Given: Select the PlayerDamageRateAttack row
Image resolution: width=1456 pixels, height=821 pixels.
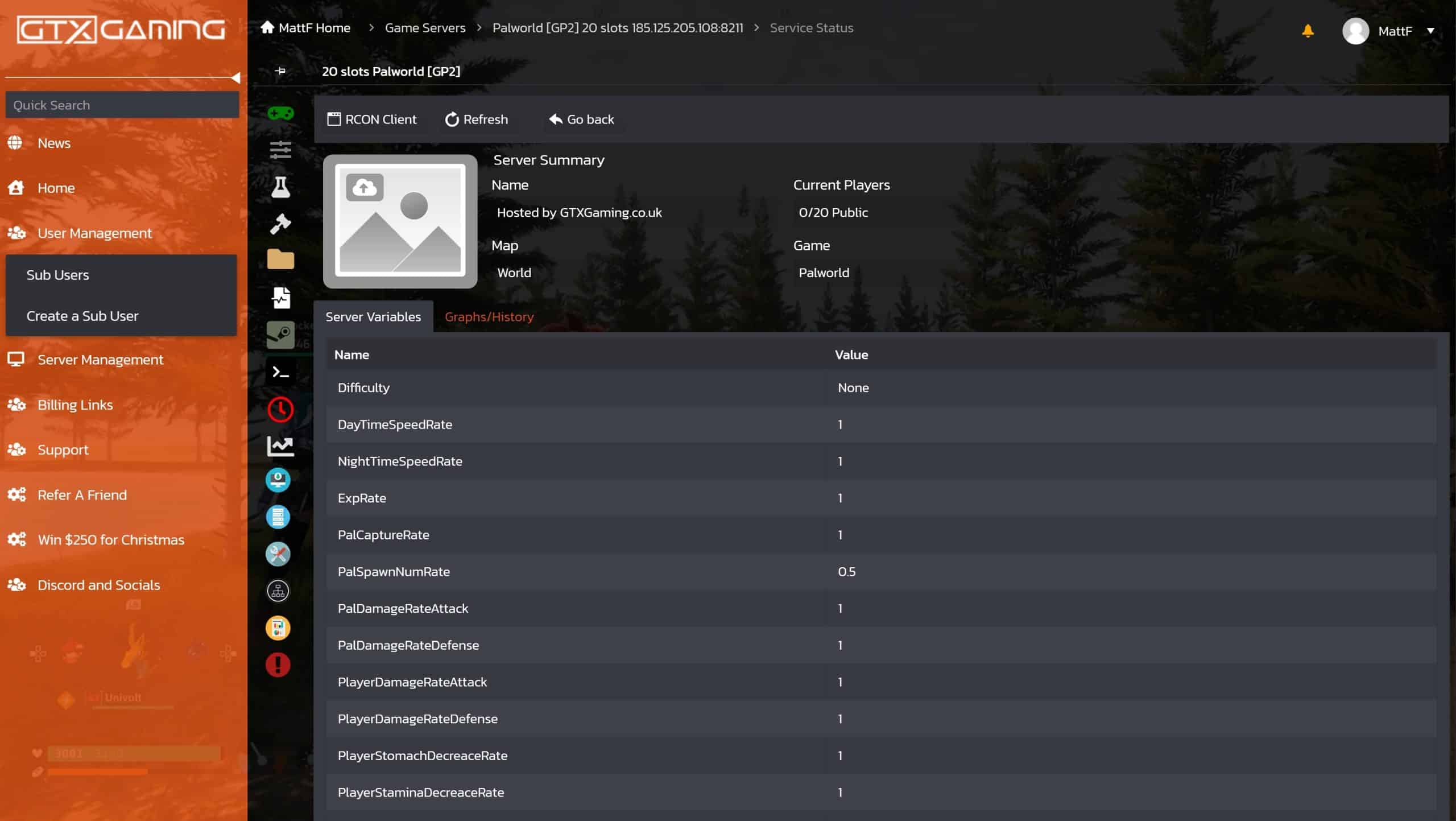Looking at the screenshot, I should coord(881,682).
